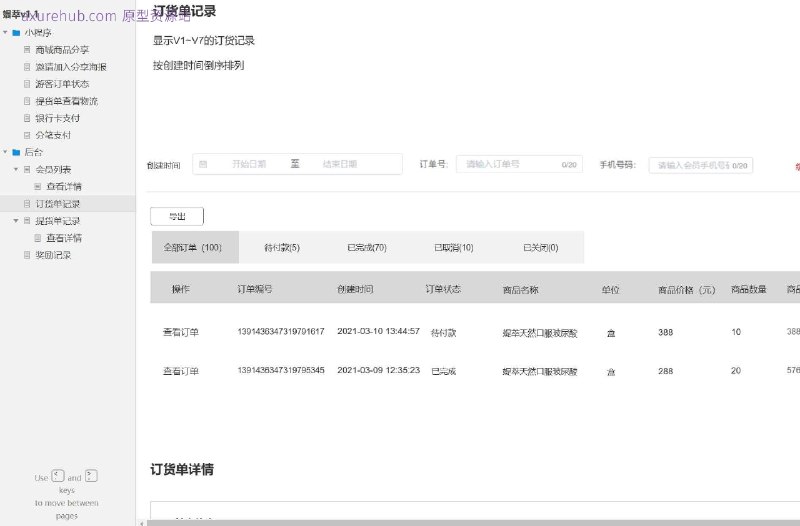Collapse the 后台 folder arrow
This screenshot has width=800, height=526.
(x=5, y=152)
